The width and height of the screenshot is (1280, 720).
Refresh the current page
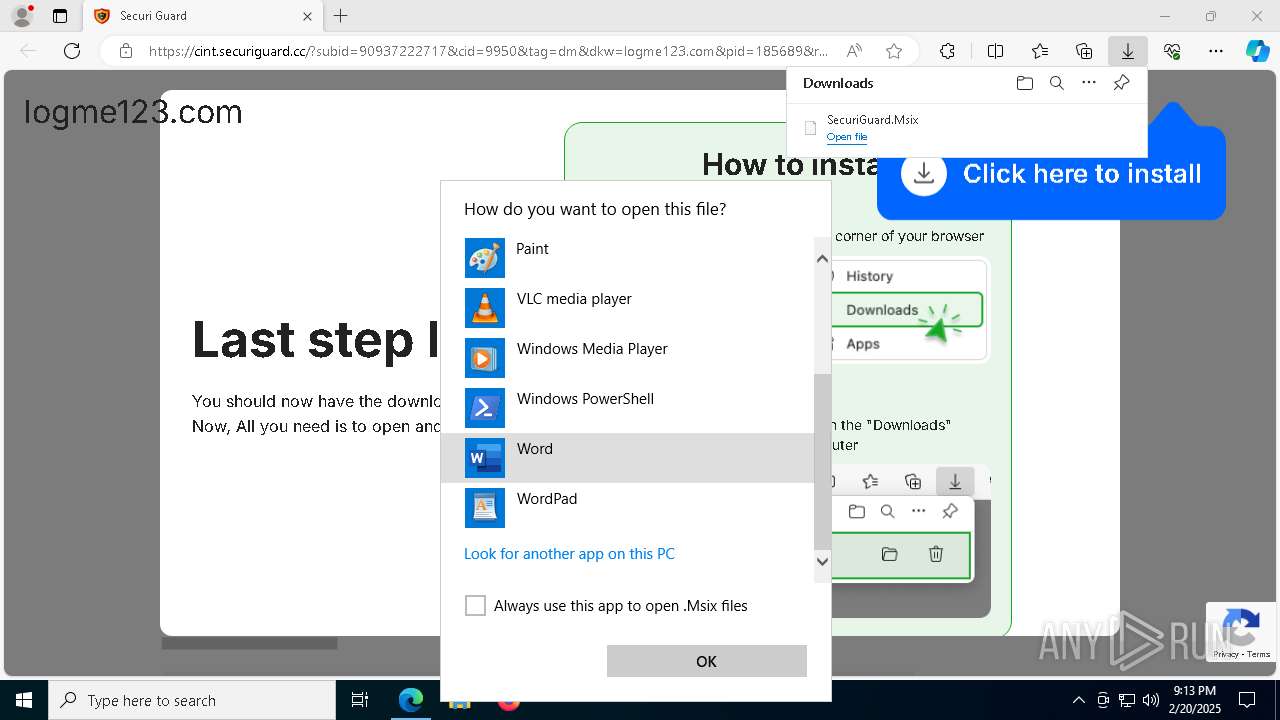pyautogui.click(x=72, y=51)
